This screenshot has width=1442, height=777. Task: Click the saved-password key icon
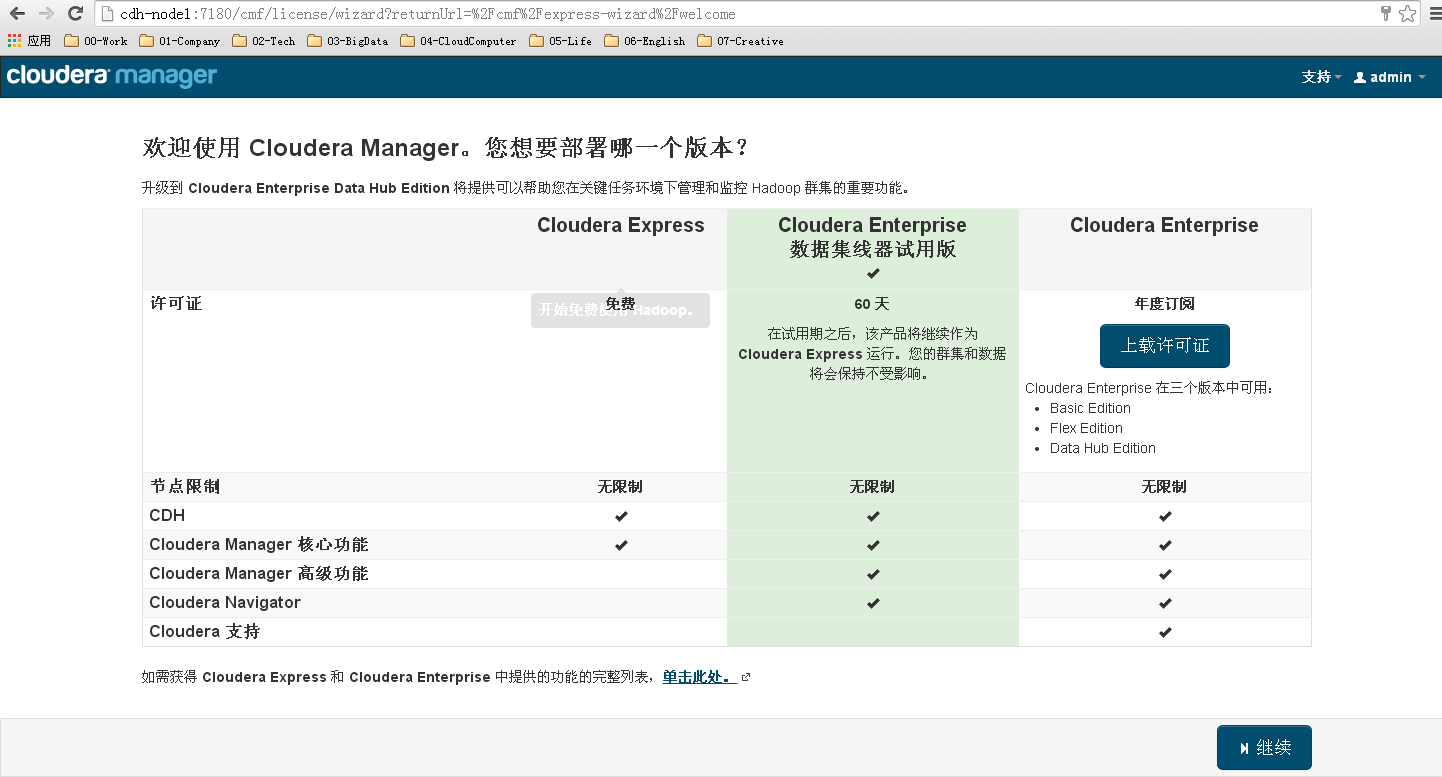pos(1386,13)
